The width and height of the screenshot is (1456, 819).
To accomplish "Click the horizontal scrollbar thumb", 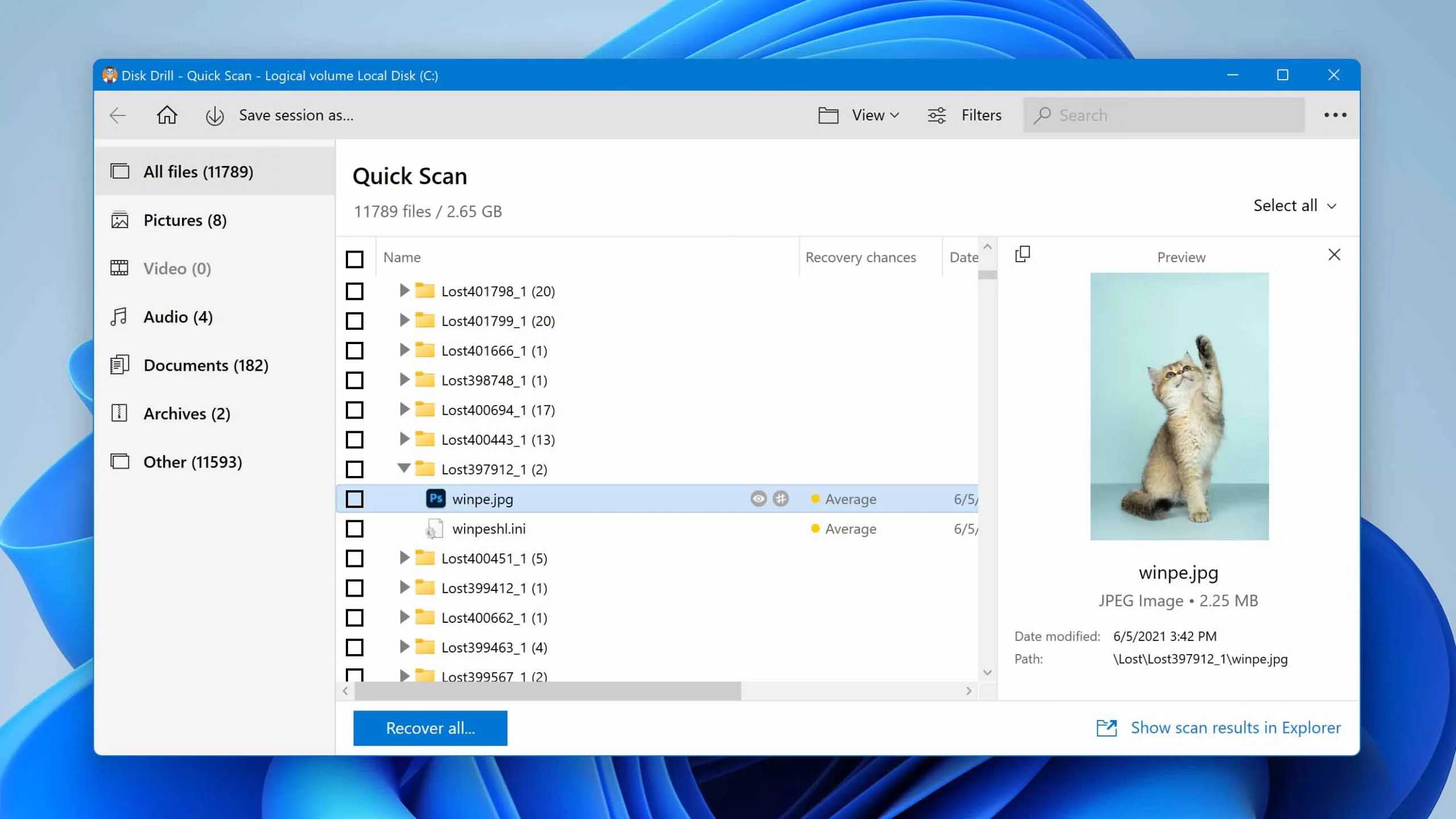I will pos(548,691).
